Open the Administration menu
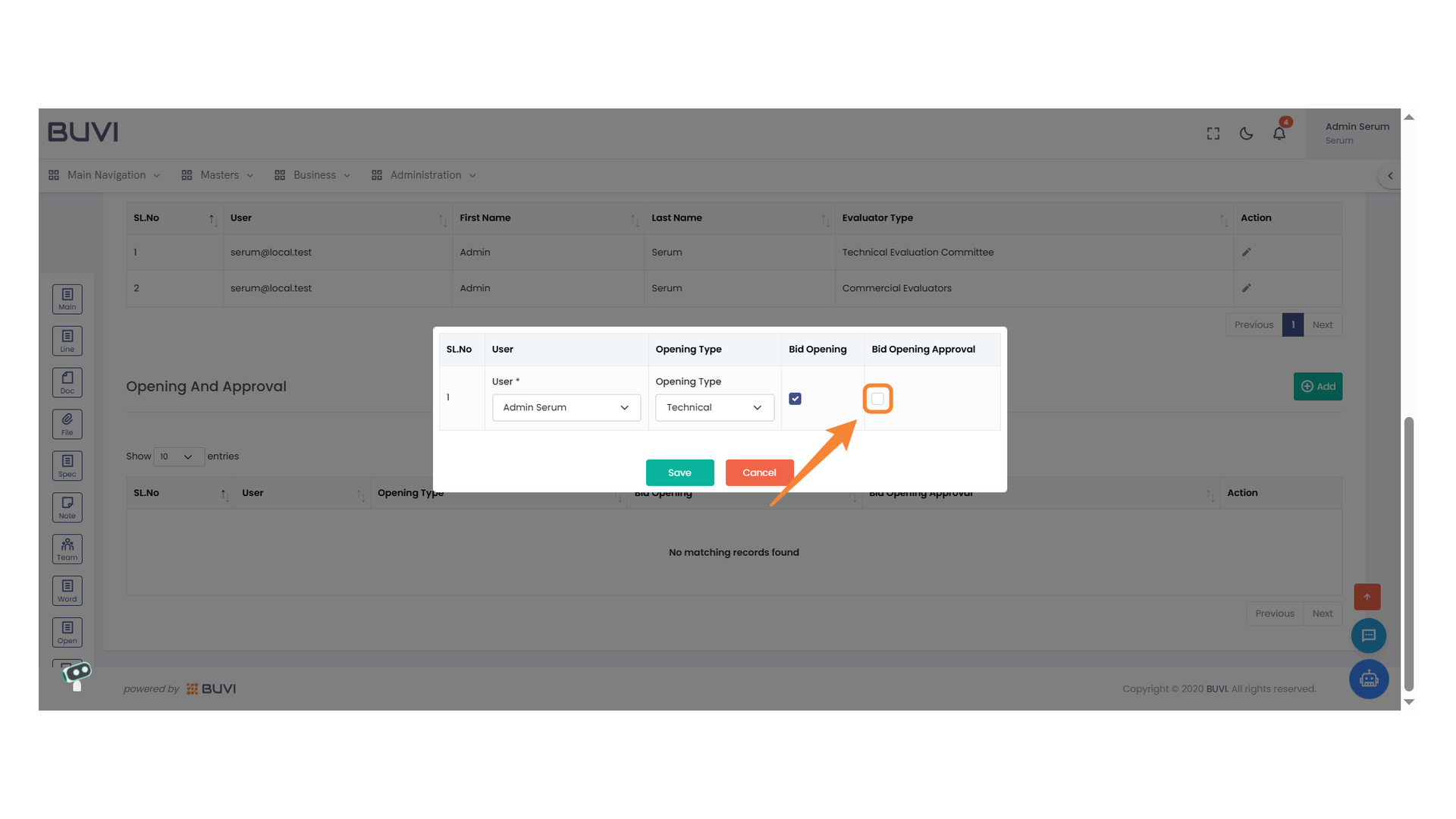The width and height of the screenshot is (1456, 819). point(422,175)
